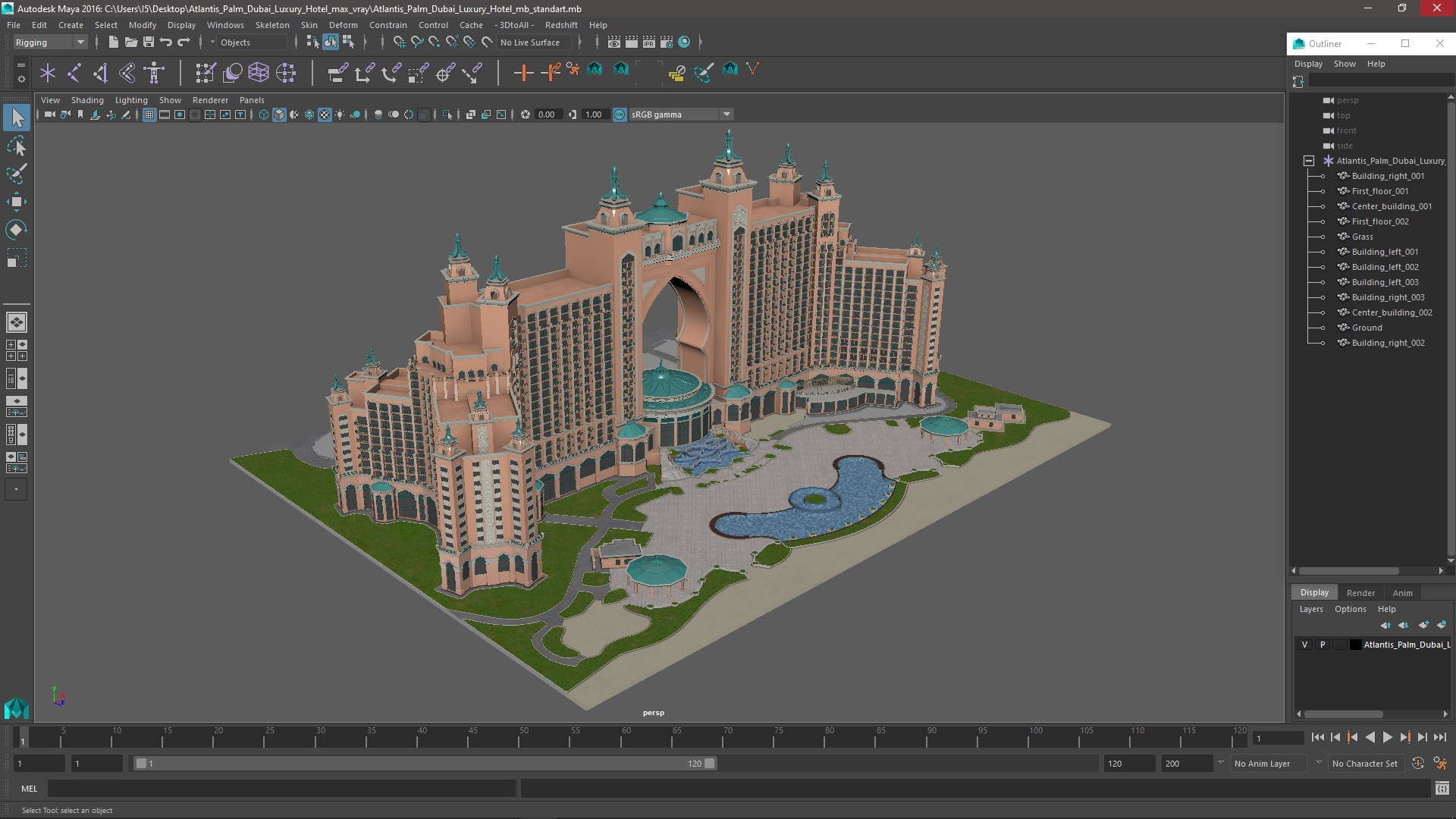Click the Outliner search filter icon
The image size is (1456, 819).
[x=1298, y=81]
